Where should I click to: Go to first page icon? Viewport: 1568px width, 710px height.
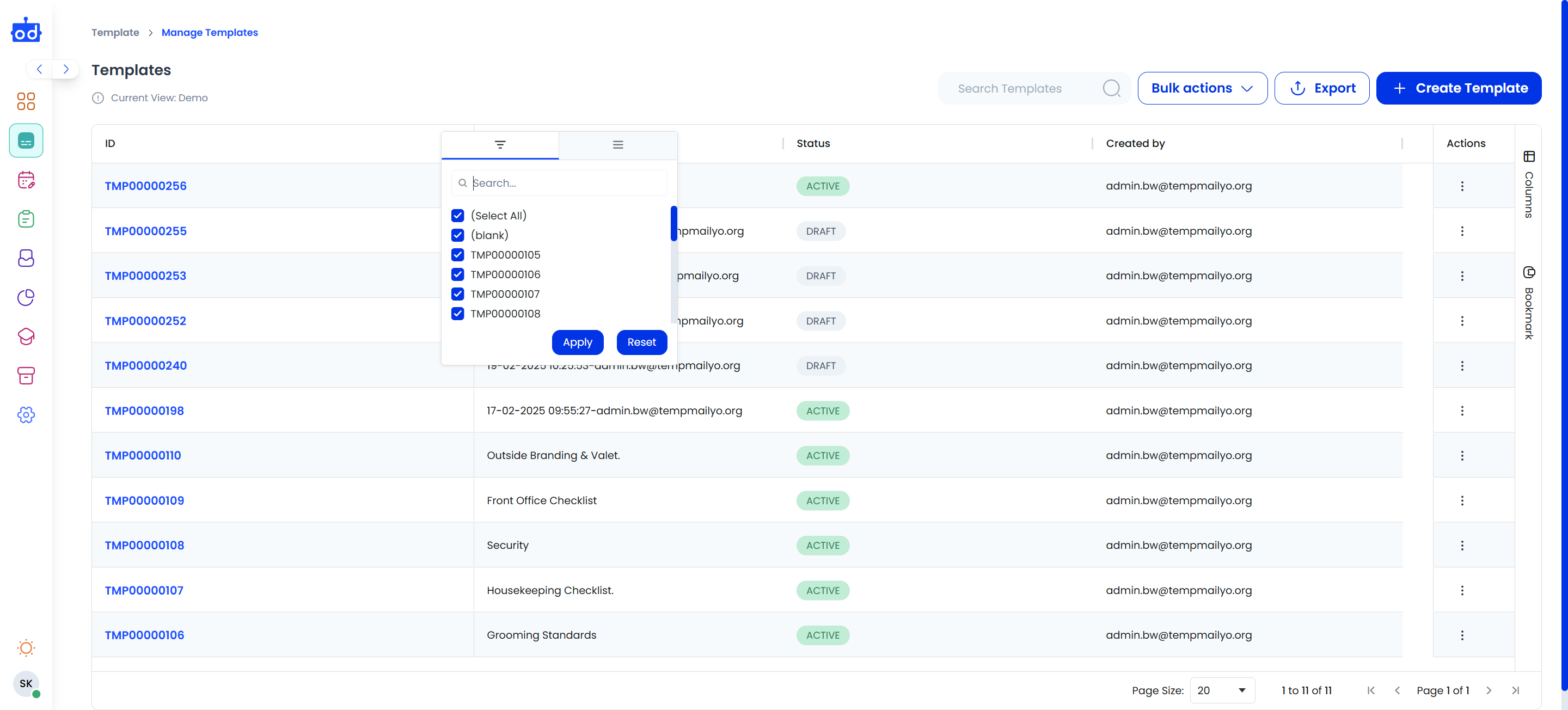coord(1371,690)
